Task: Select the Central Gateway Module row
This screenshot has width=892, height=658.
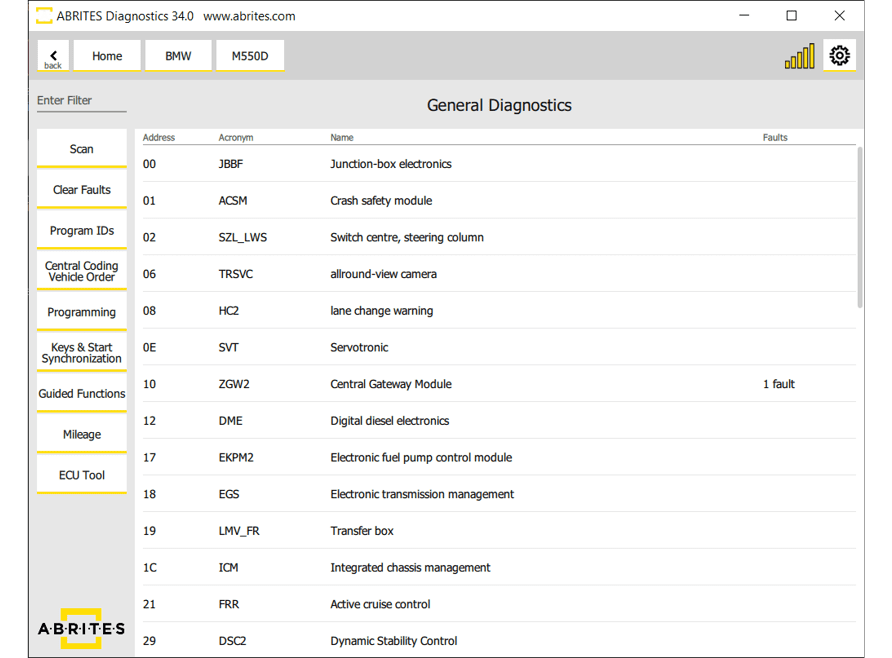Action: 391,384
